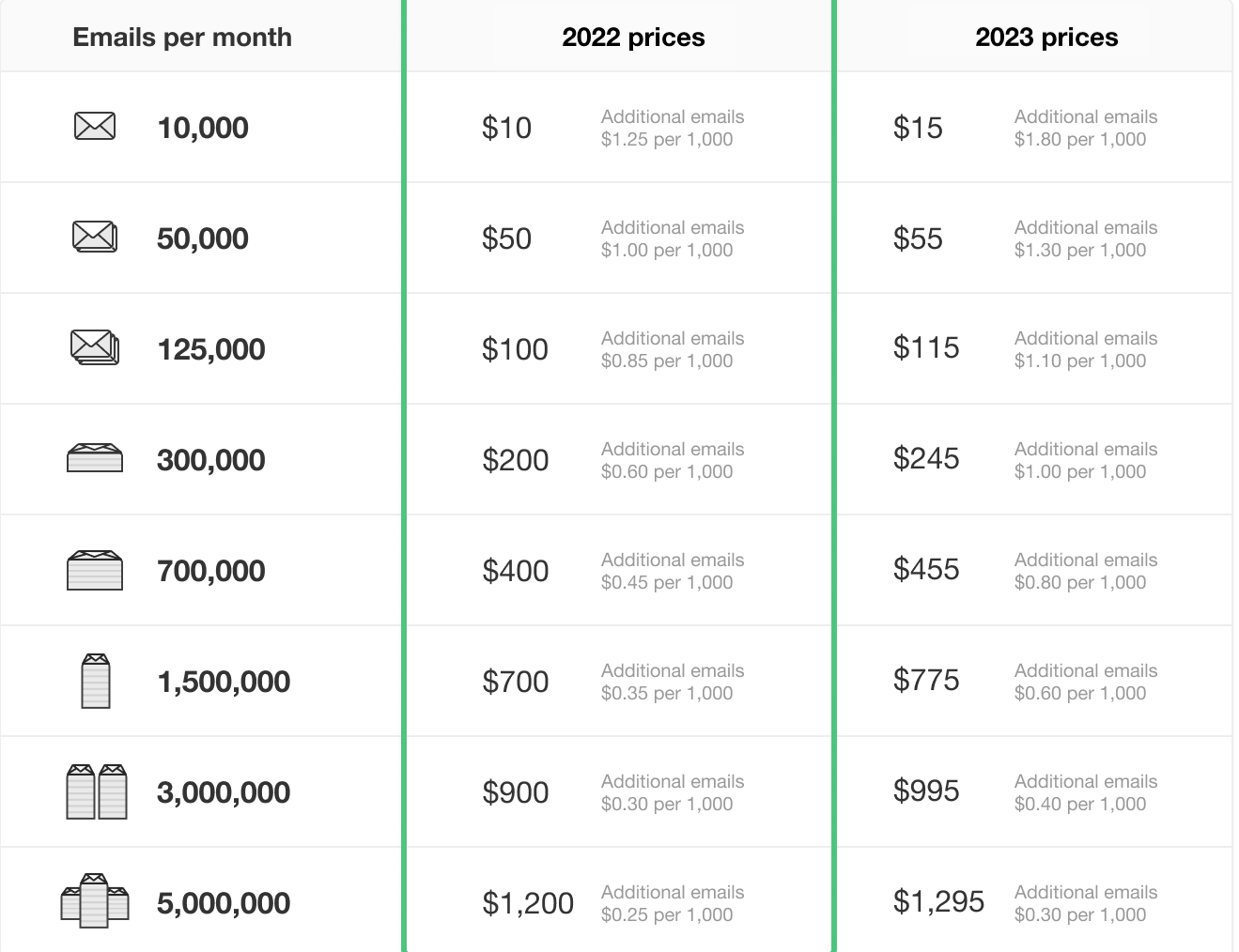Select the $1,295 price in 2023 column
This screenshot has width=1239, height=952.
[938, 901]
